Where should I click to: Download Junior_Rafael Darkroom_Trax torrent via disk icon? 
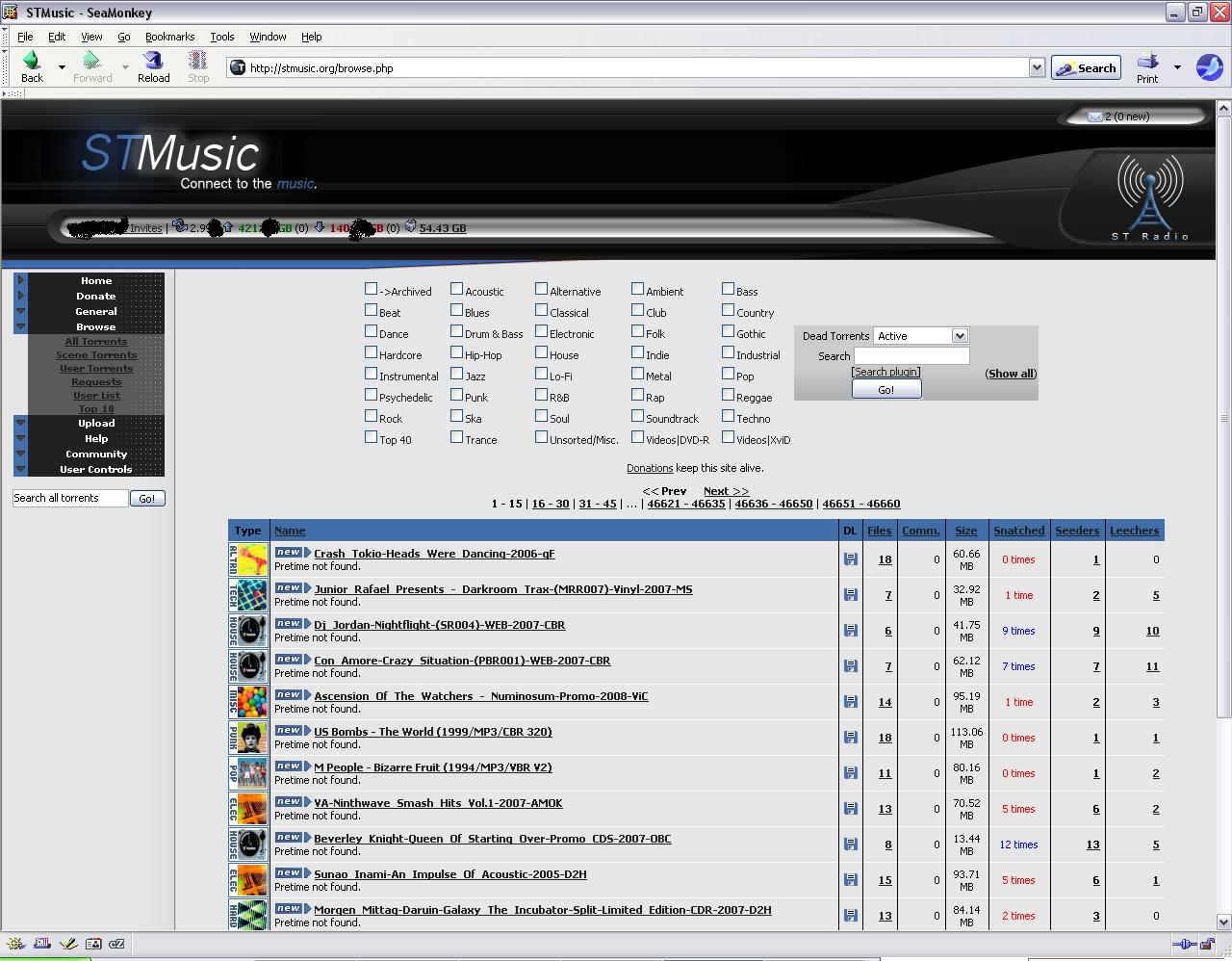pos(850,595)
